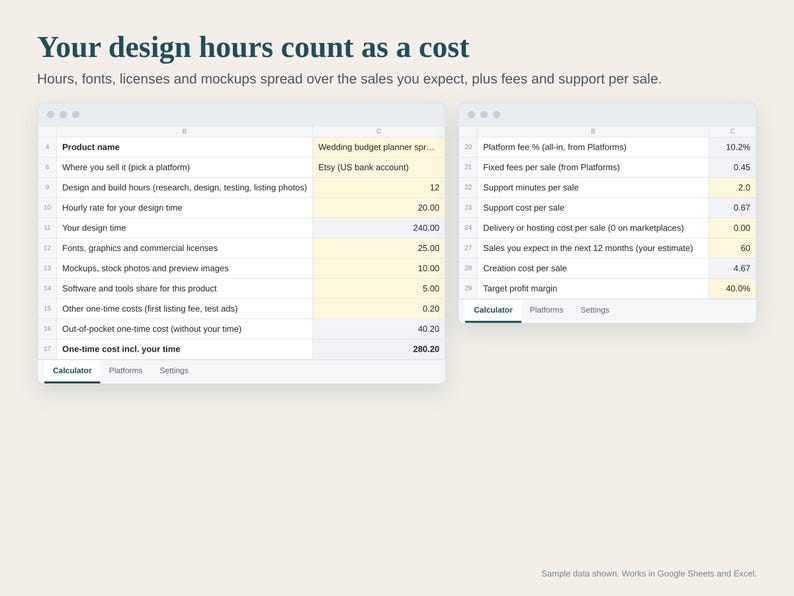Select hourly rate value 20.00
794x596 pixels.
pos(379,208)
